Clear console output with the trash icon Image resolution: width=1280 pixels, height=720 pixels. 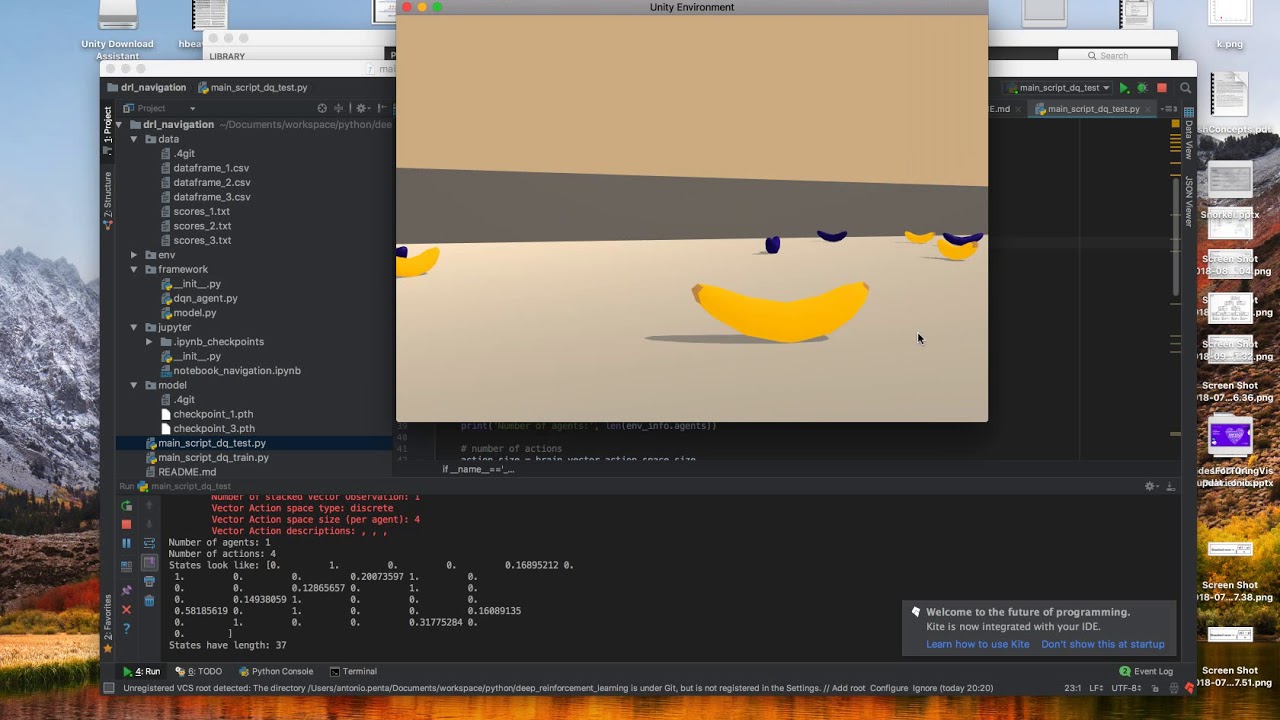click(x=149, y=600)
